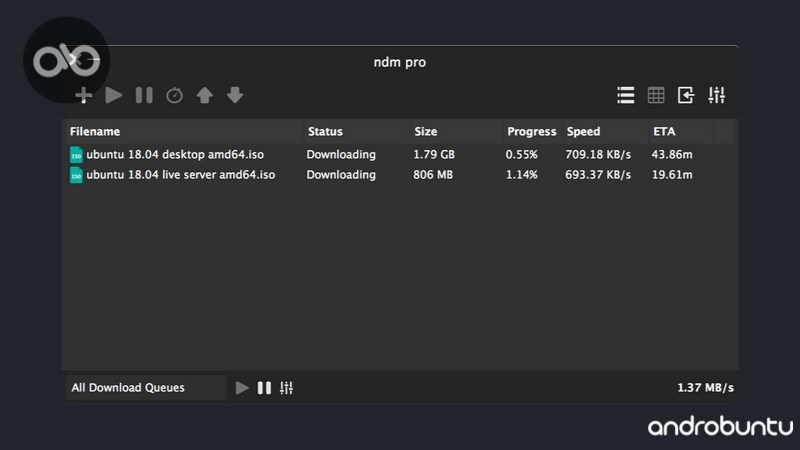Image resolution: width=800 pixels, height=450 pixels.
Task: Open the All Download Queues dropdown
Action: pos(146,388)
